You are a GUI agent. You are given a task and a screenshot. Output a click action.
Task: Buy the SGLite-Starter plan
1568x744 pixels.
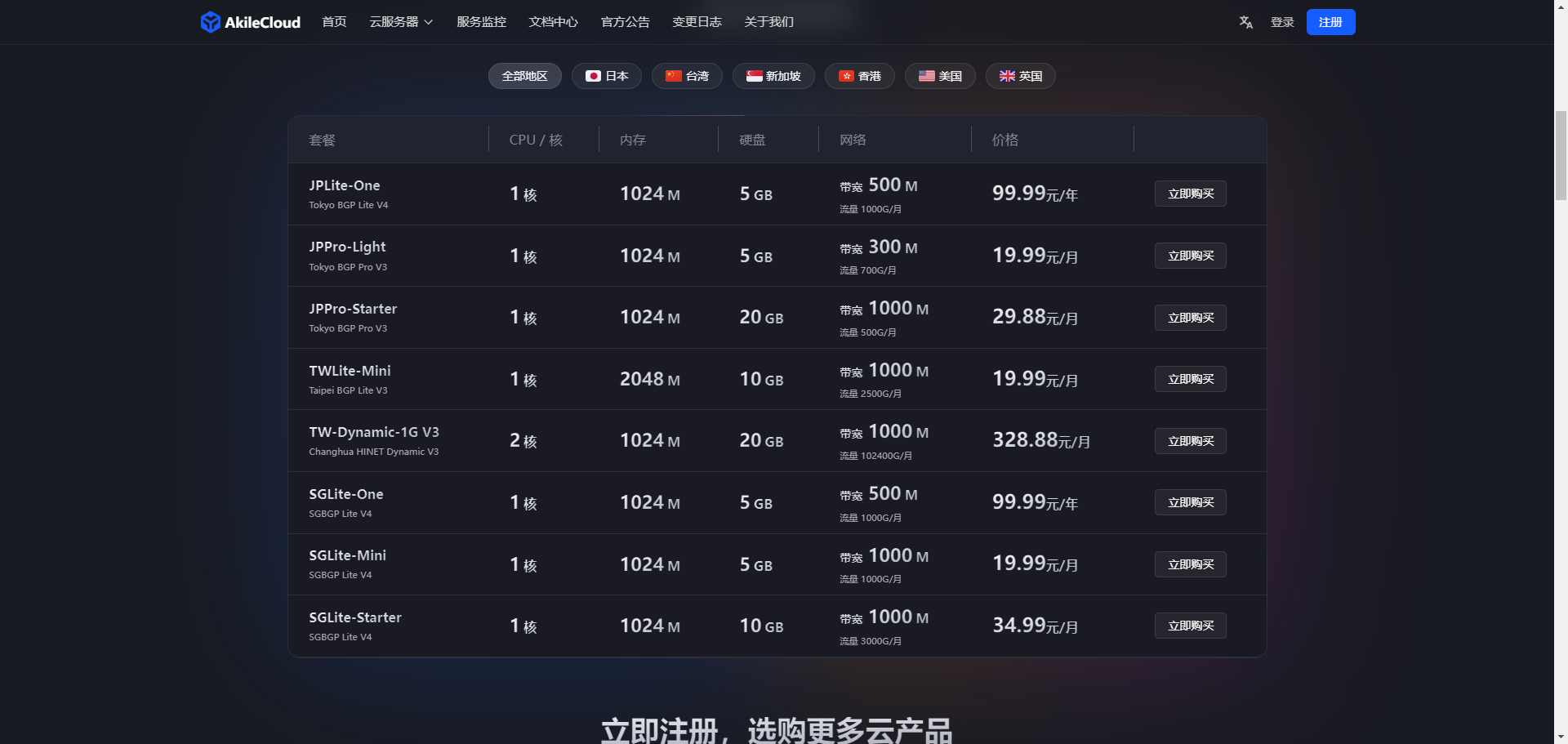point(1190,626)
